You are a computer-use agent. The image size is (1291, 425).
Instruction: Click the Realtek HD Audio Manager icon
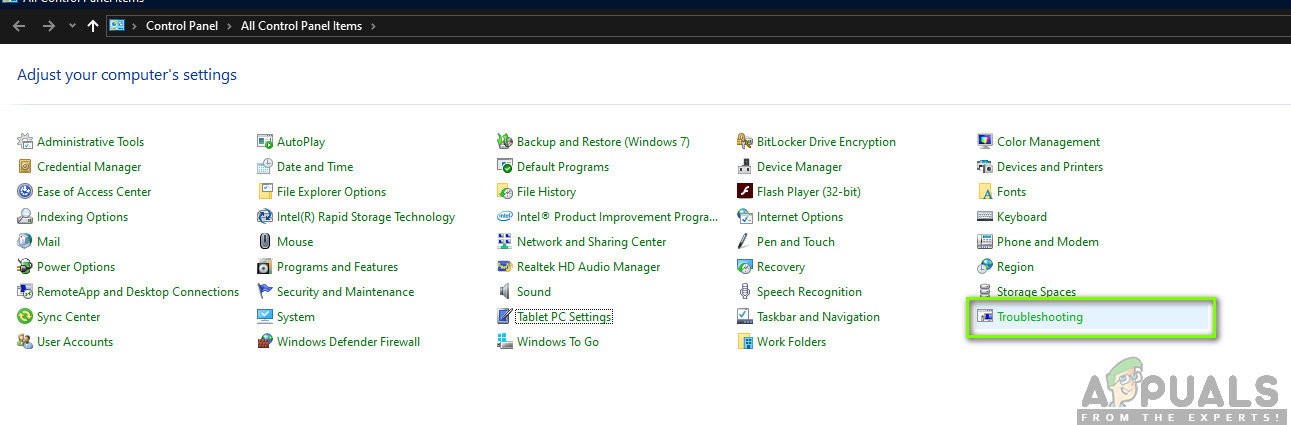505,267
